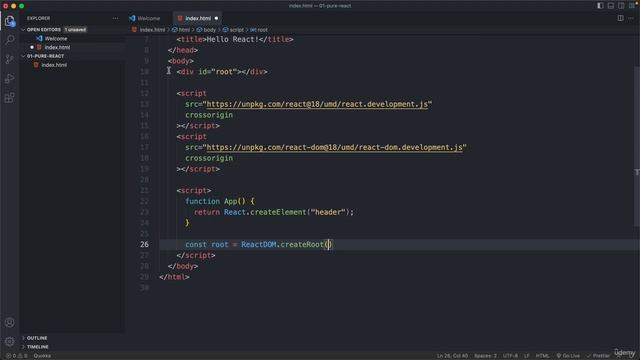Toggle primary side bar layout icon
640x360 pixels.
[x=600, y=6]
